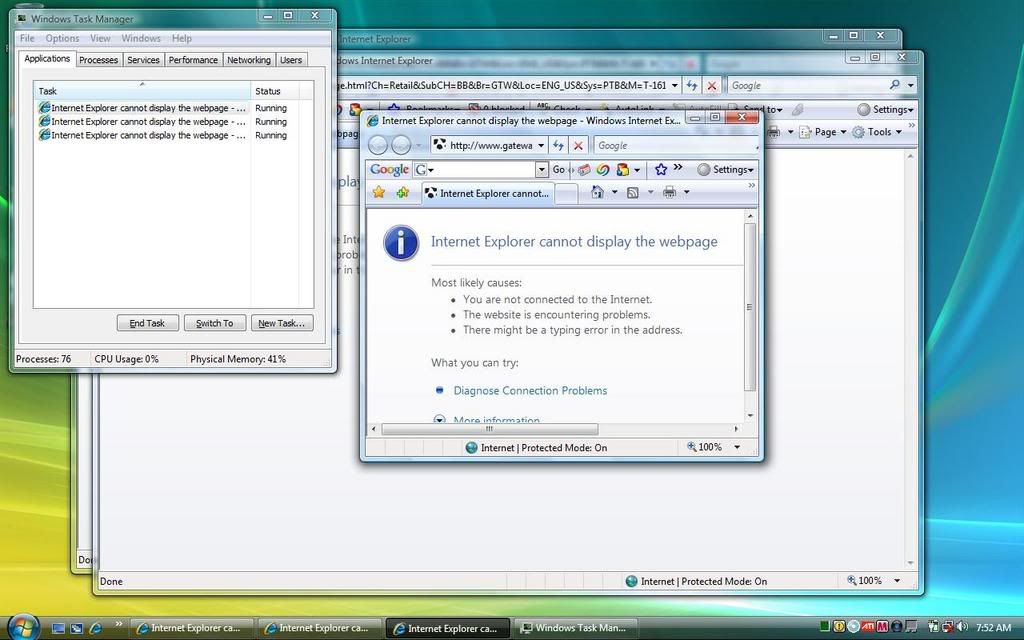The height and width of the screenshot is (640, 1024).
Task: Expand the Home button dropdown in front window
Action: [x=615, y=192]
